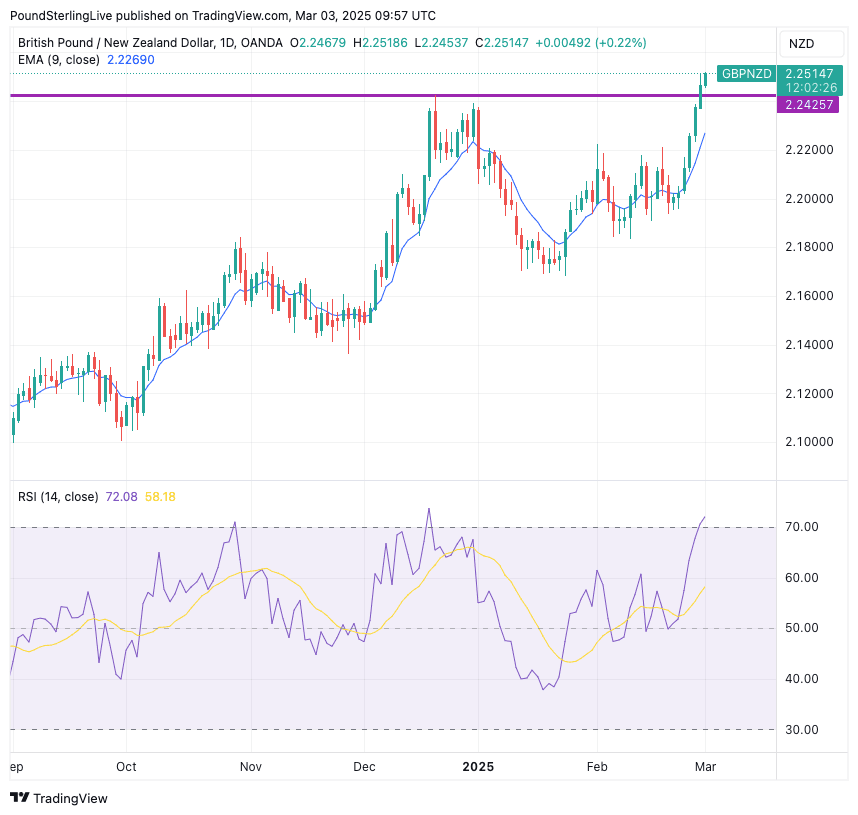Click the 2.20000 price axis label
Image resolution: width=858 pixels, height=815 pixels.
pyautogui.click(x=809, y=199)
